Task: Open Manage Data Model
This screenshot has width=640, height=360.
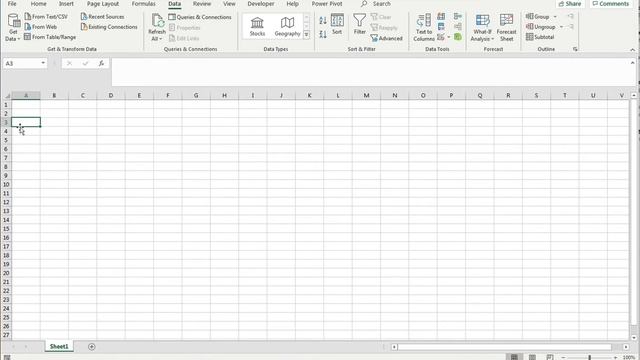Action: click(x=458, y=37)
